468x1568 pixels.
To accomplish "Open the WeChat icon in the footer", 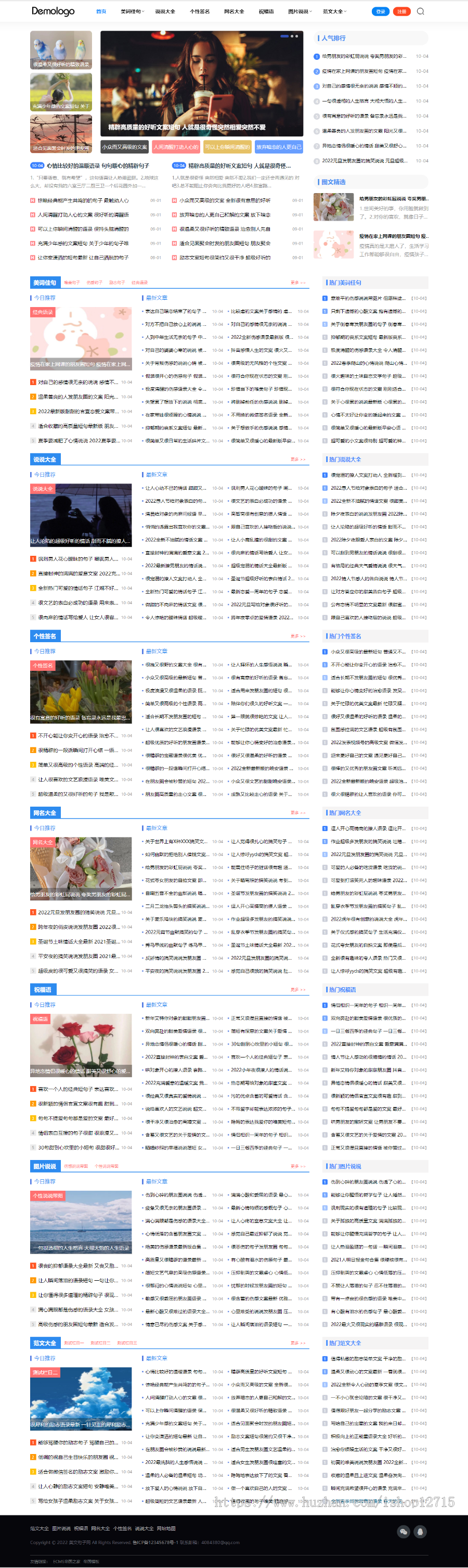I will pos(403,1531).
